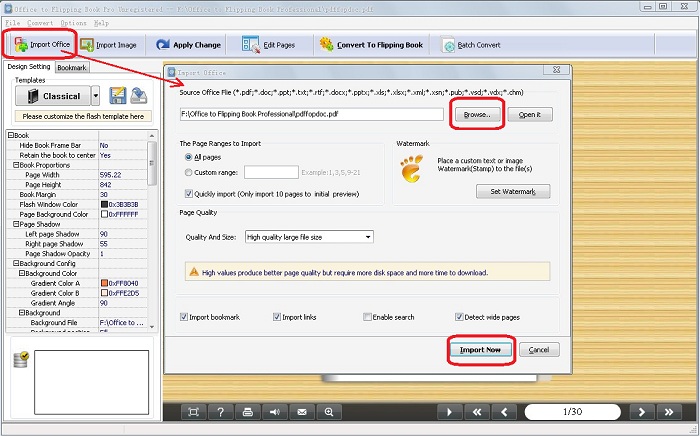The image size is (700, 436).
Task: Click the Custom range input field
Action: 271,172
